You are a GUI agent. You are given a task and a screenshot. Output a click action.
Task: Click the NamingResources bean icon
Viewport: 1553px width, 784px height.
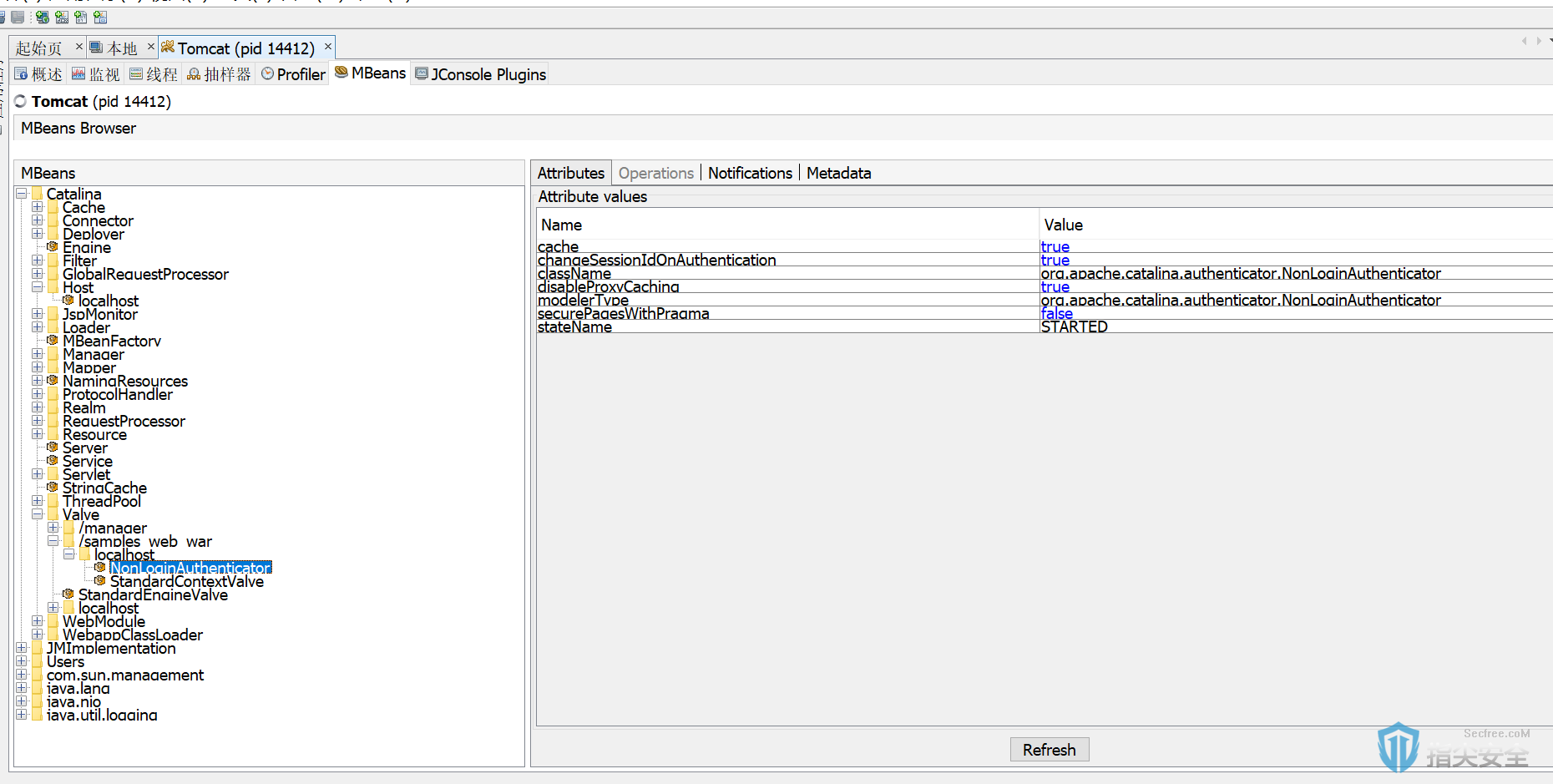(x=53, y=381)
